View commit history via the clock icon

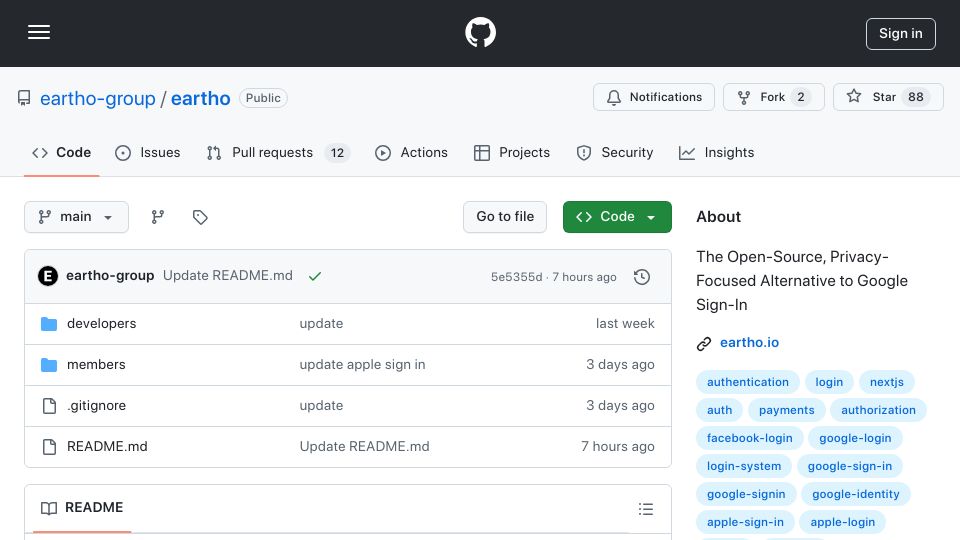coord(642,277)
